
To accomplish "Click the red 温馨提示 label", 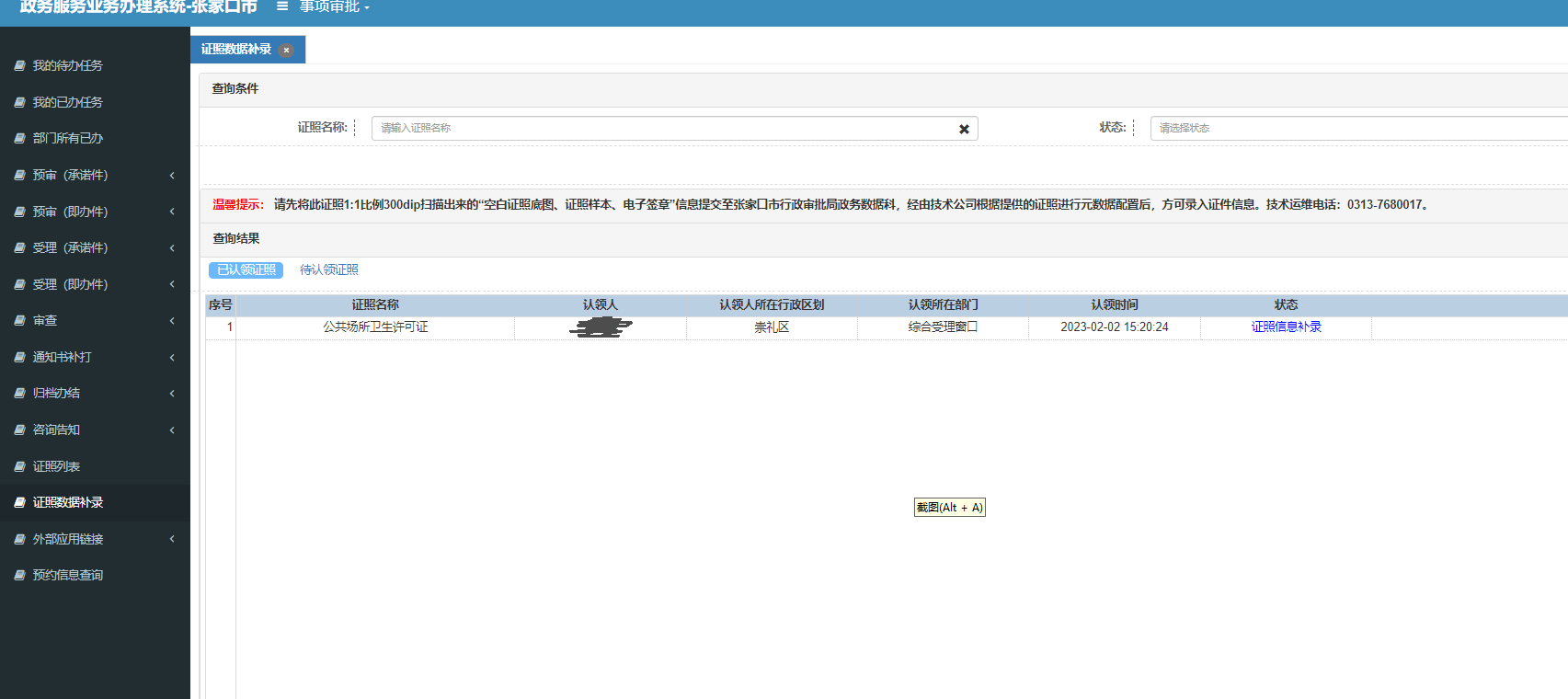I will click(238, 204).
